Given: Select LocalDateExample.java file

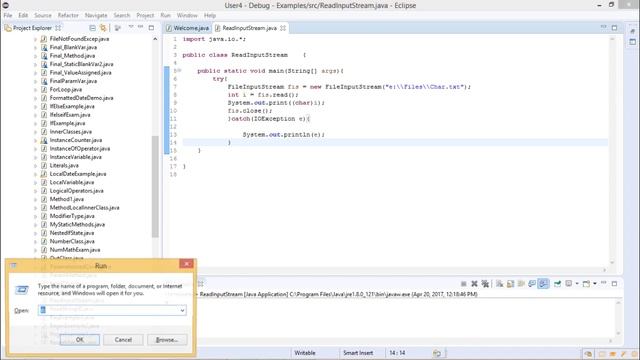Looking at the screenshot, I should pyautogui.click(x=78, y=174).
